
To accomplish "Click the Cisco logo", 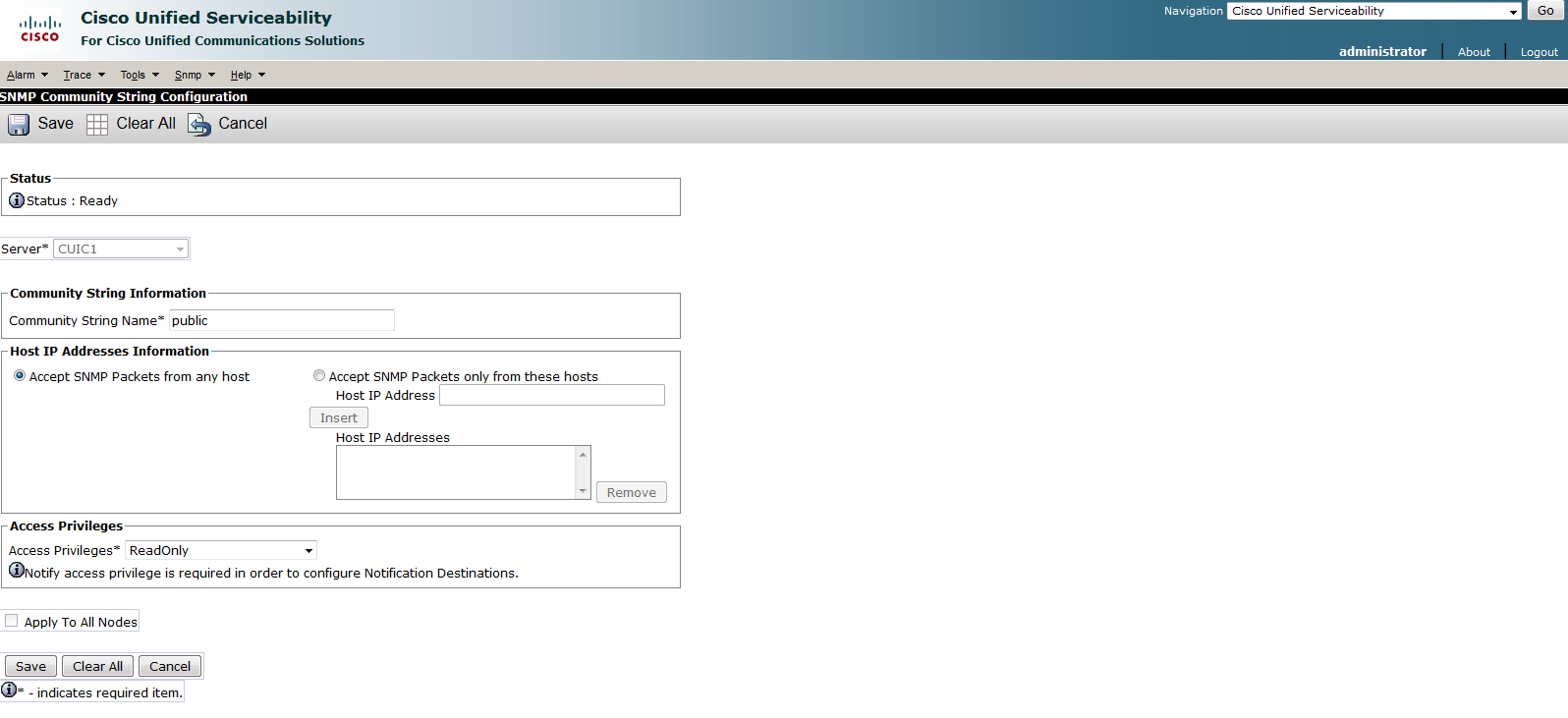I will tap(40, 28).
